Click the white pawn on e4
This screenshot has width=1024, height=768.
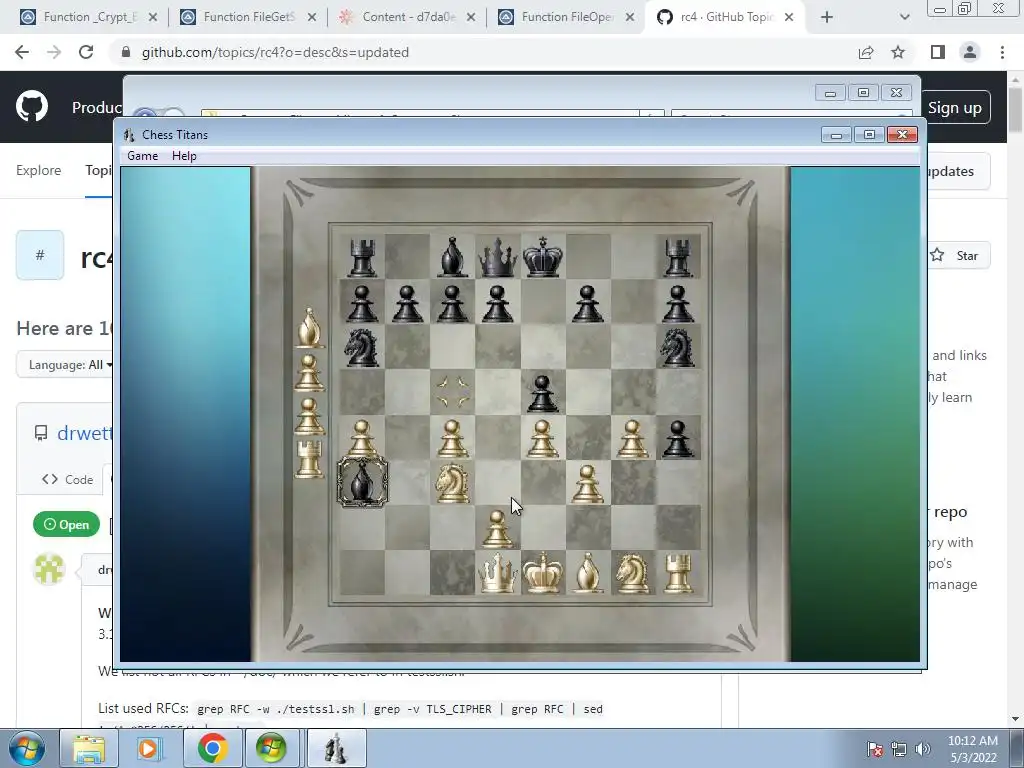tap(543, 438)
